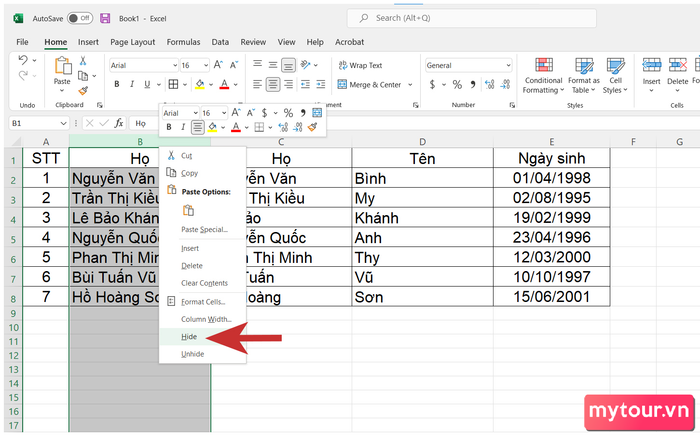
Task: Choose Hide from the context menu
Action: click(202, 337)
